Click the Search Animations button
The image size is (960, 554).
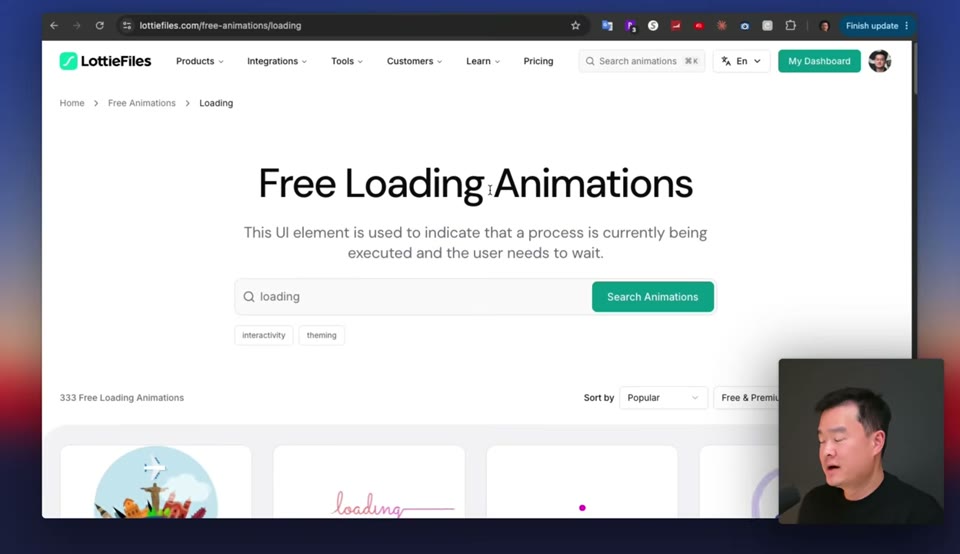point(653,297)
